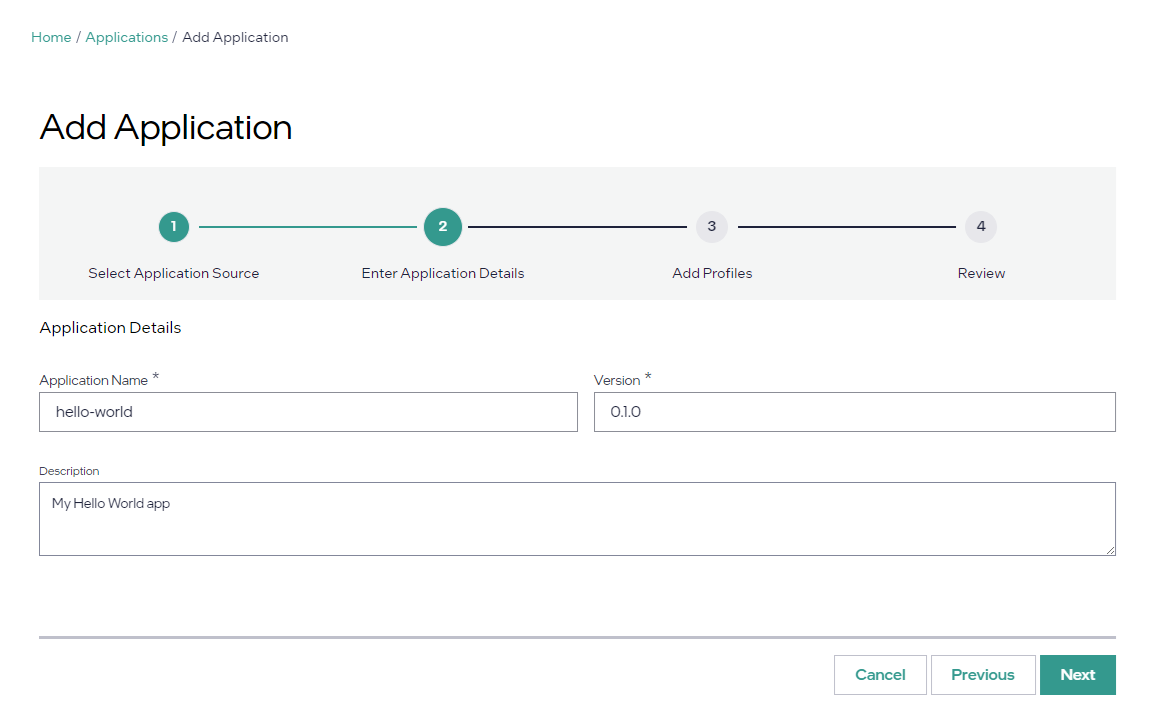Click the step 2 circle icon
This screenshot has height=718, width=1153.
443,227
